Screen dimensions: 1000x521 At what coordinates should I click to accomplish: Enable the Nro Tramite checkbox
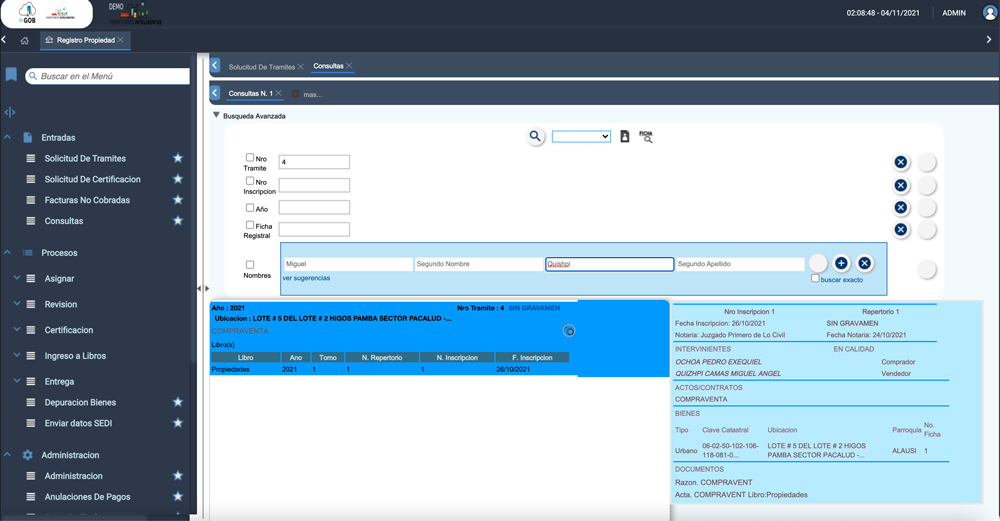point(250,158)
